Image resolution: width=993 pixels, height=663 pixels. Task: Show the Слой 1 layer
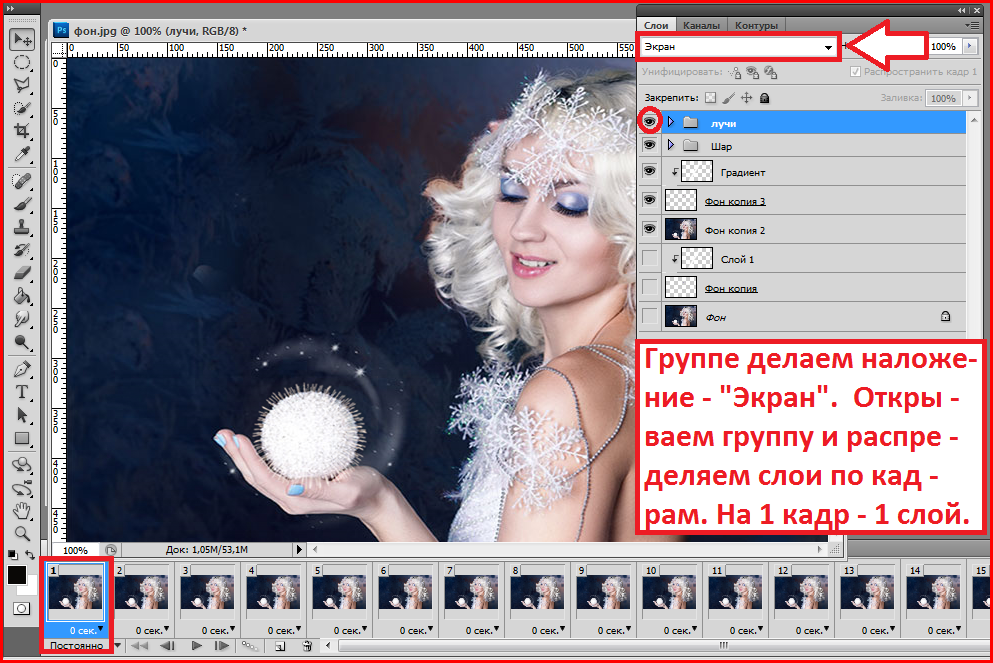coord(649,258)
